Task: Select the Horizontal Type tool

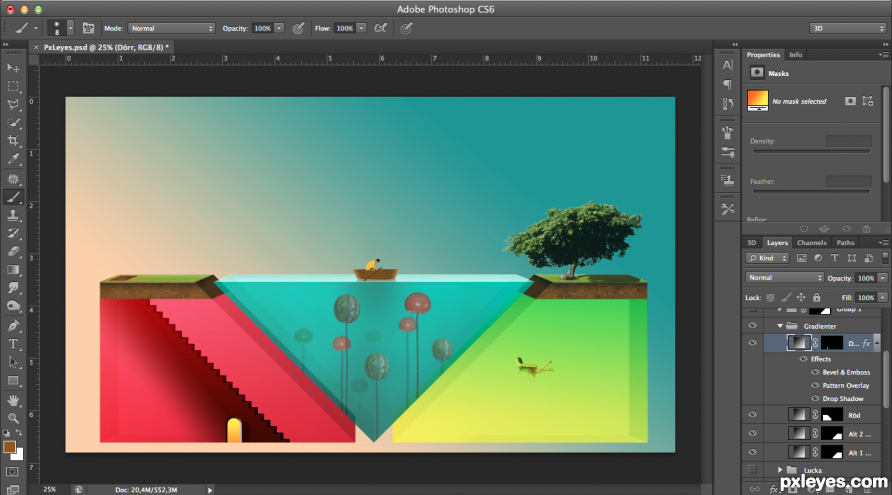Action: point(13,344)
